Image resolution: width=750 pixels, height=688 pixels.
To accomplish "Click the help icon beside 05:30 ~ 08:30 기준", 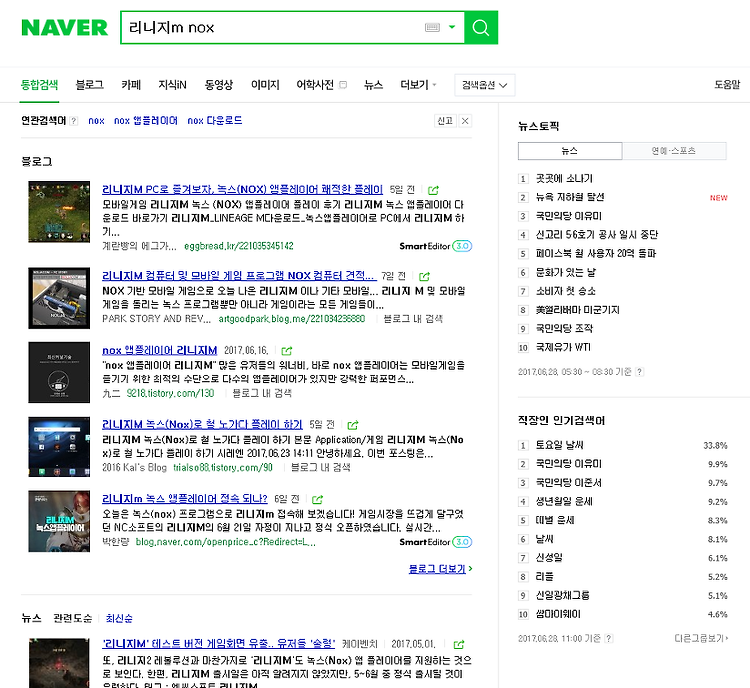I will coord(639,372).
